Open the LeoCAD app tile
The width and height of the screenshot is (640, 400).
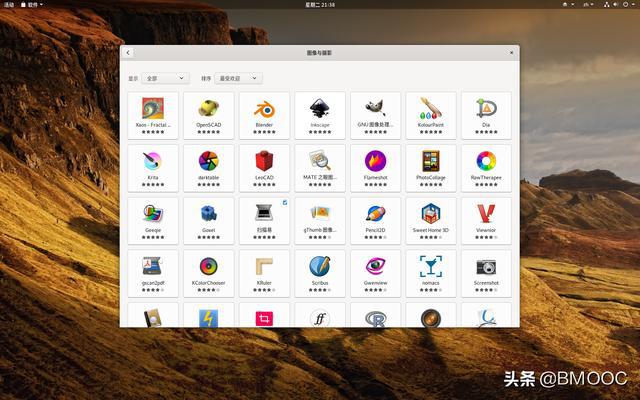coord(264,168)
